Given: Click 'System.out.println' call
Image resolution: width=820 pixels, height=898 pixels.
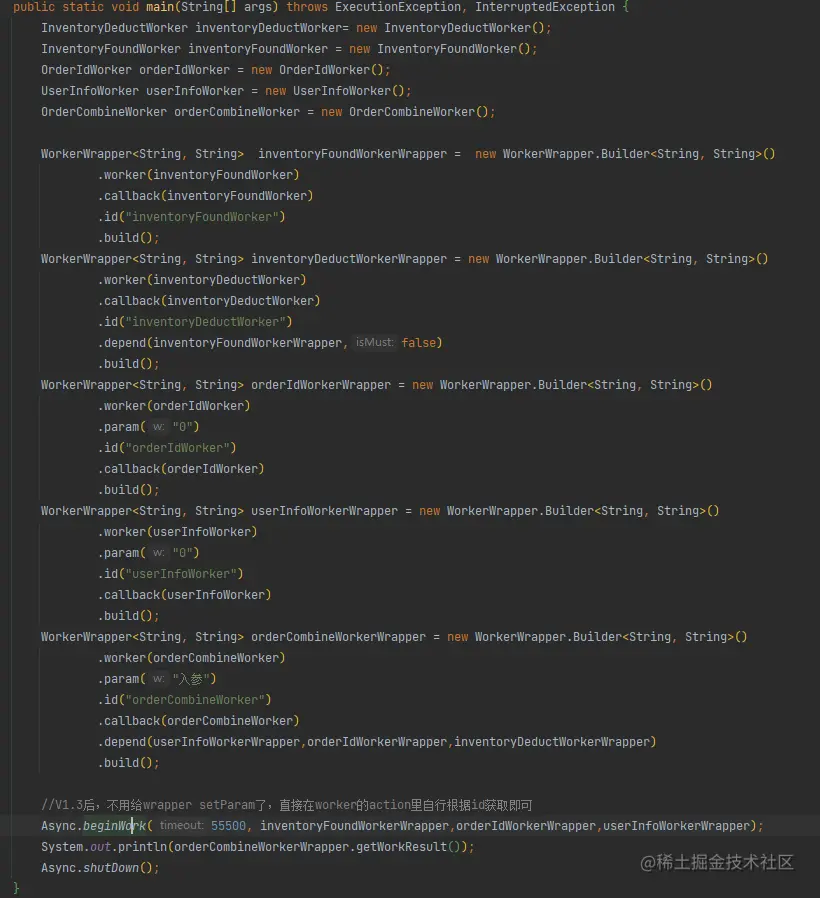Looking at the screenshot, I should (x=104, y=847).
